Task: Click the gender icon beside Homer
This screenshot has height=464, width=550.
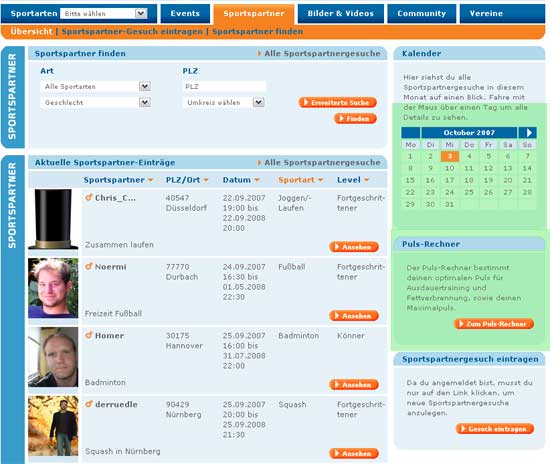Action: tap(89, 335)
